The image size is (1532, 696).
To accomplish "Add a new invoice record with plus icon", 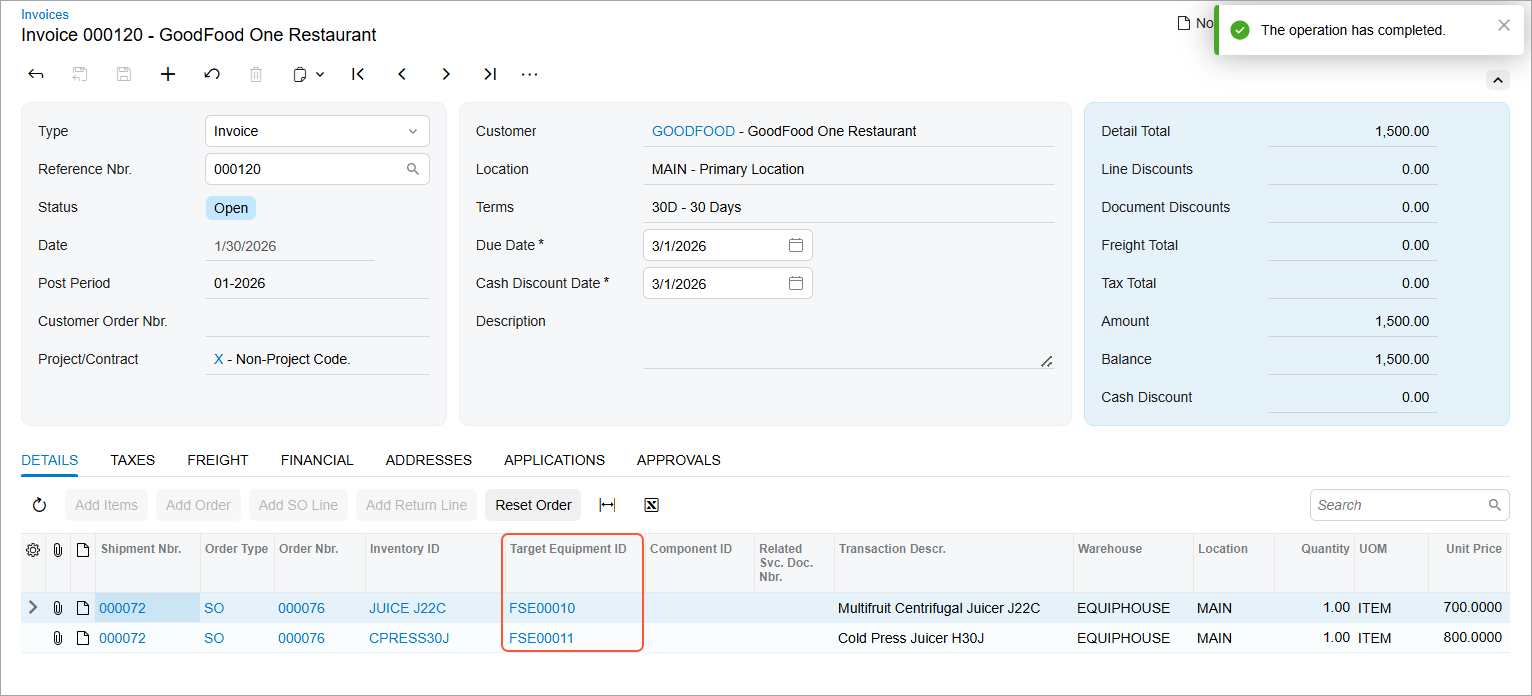I will [x=168, y=74].
